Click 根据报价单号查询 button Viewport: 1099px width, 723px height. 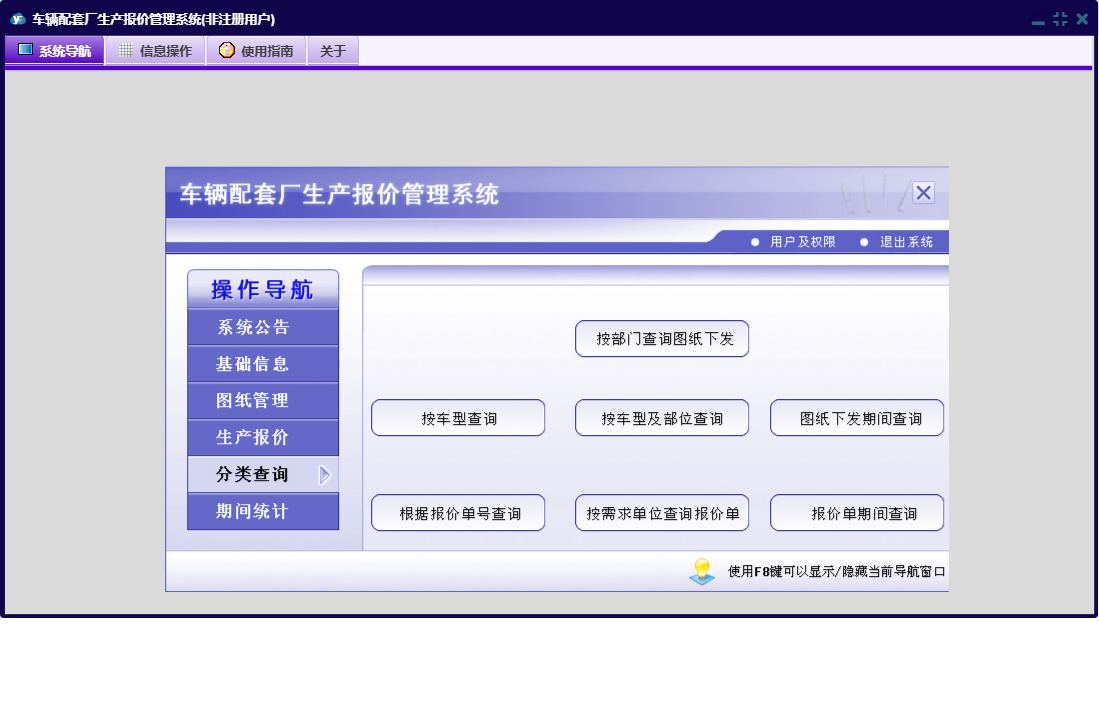[x=458, y=513]
